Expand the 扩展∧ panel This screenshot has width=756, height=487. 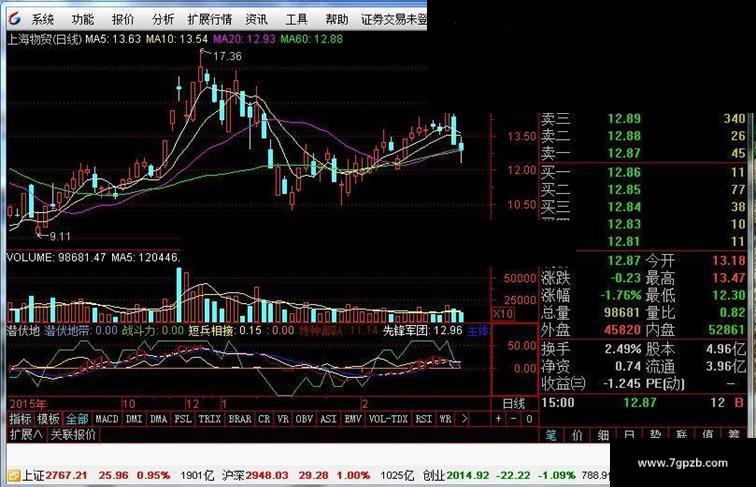26,434
